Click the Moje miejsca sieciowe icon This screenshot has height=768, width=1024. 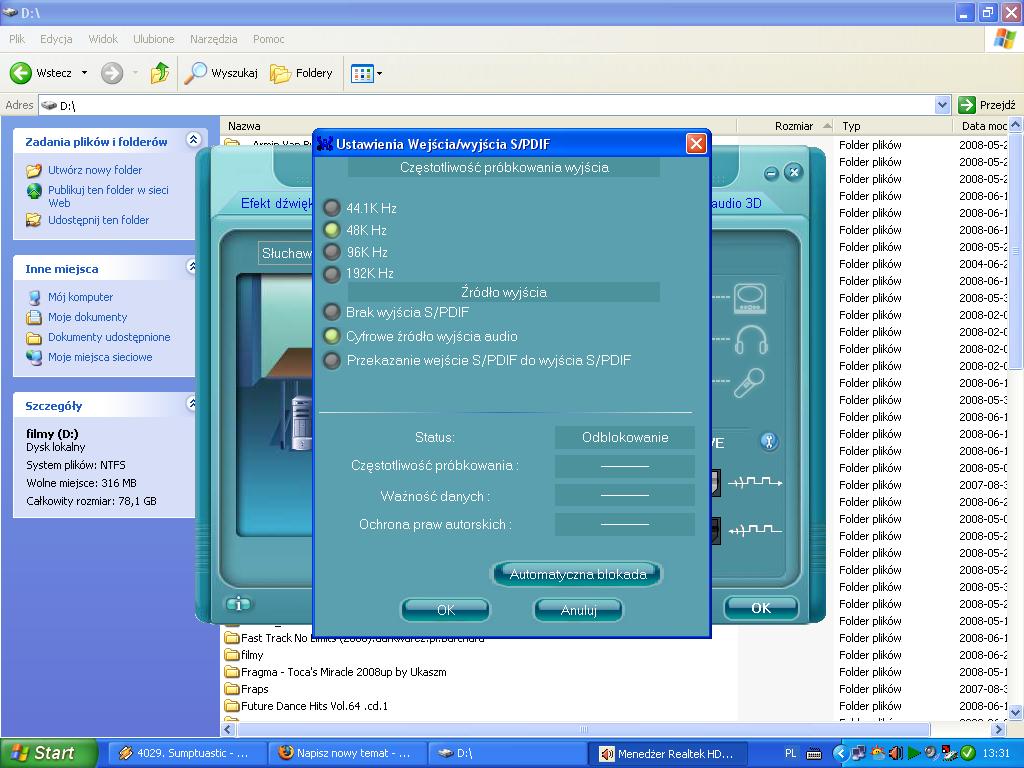34,357
